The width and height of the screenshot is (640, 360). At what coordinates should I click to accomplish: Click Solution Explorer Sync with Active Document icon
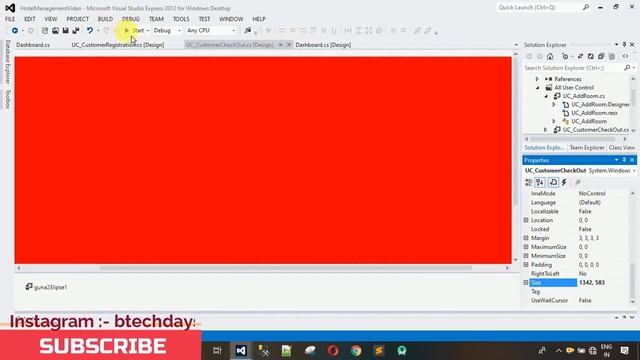[580, 56]
